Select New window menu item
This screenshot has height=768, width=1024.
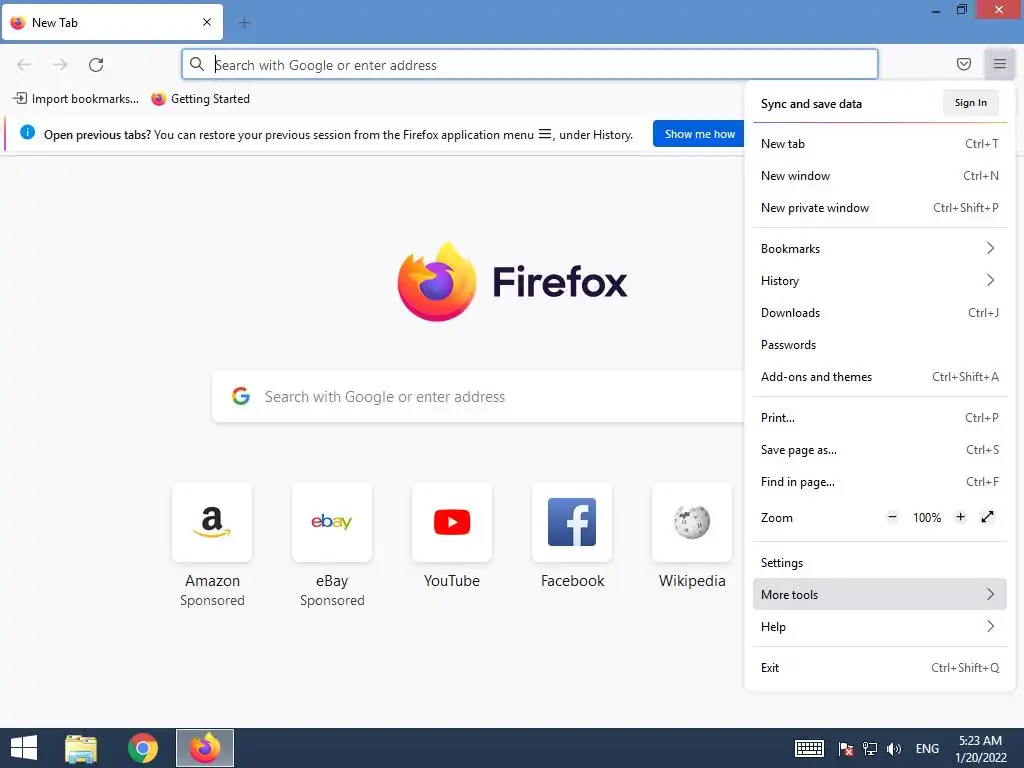880,176
